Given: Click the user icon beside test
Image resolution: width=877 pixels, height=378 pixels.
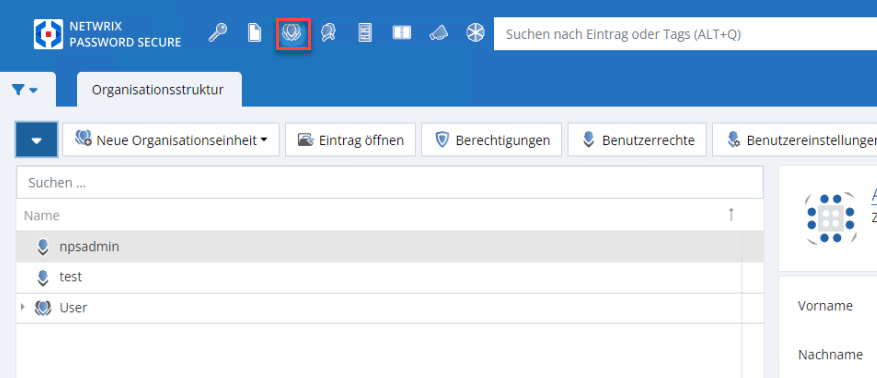Looking at the screenshot, I should coord(43,277).
